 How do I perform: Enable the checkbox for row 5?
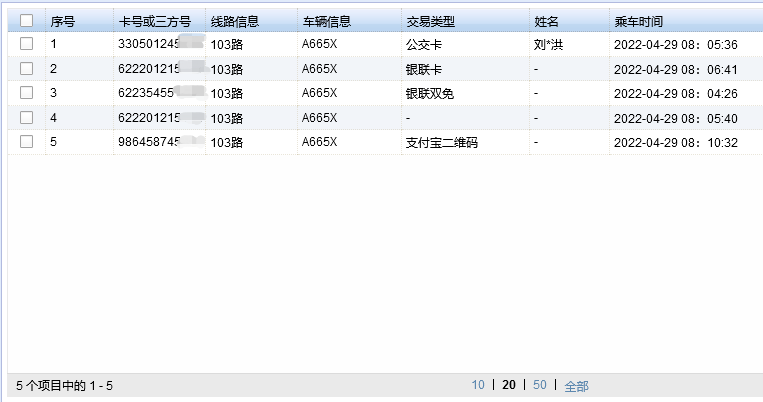click(x=27, y=142)
